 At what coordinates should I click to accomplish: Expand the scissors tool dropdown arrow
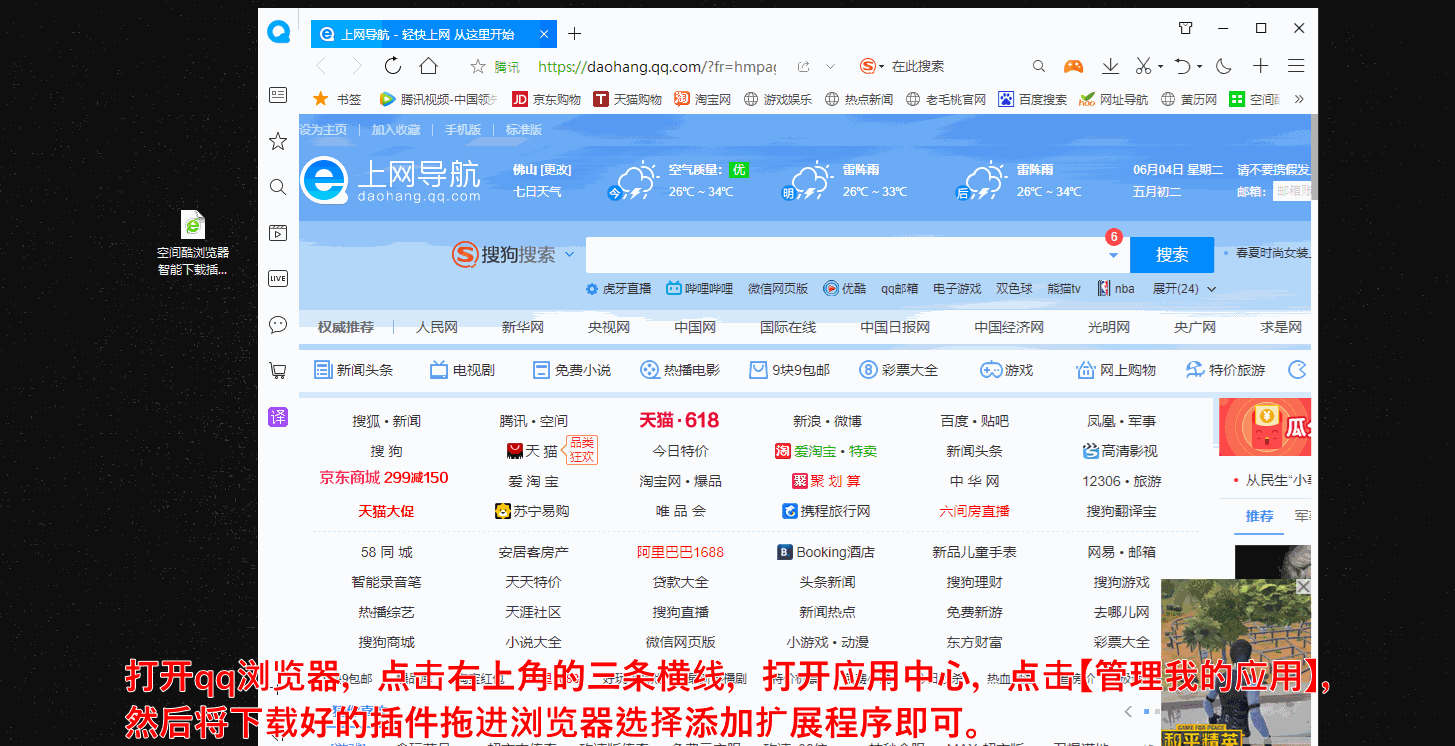pyautogui.click(x=1160, y=67)
